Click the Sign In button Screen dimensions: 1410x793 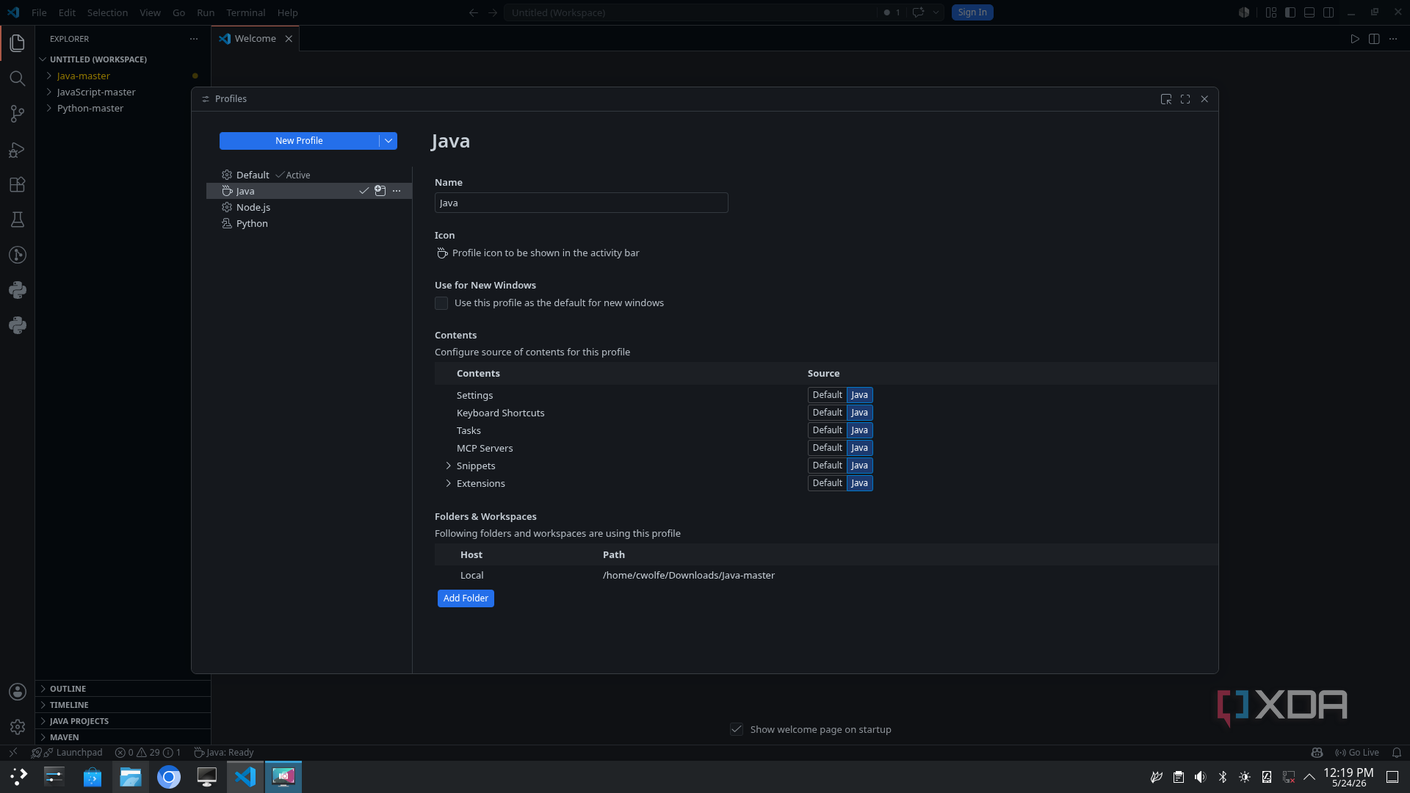click(972, 12)
